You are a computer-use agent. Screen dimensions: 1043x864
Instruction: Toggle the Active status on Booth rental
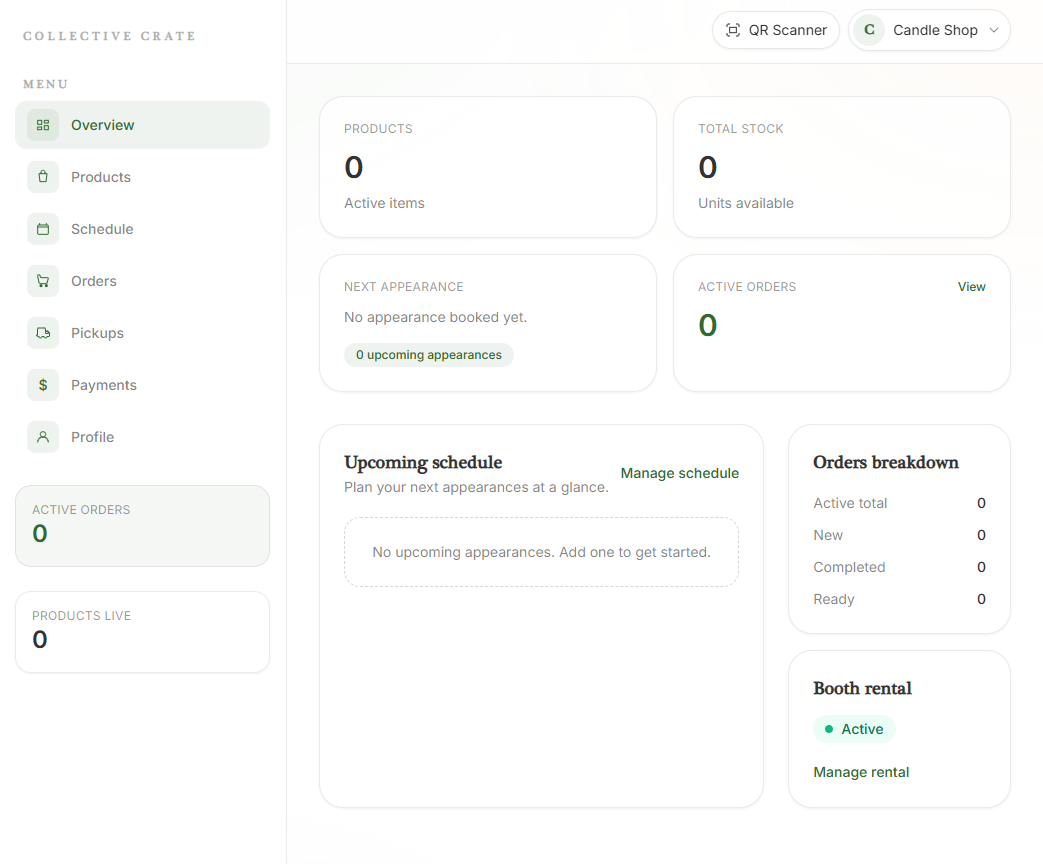pyautogui.click(x=854, y=729)
